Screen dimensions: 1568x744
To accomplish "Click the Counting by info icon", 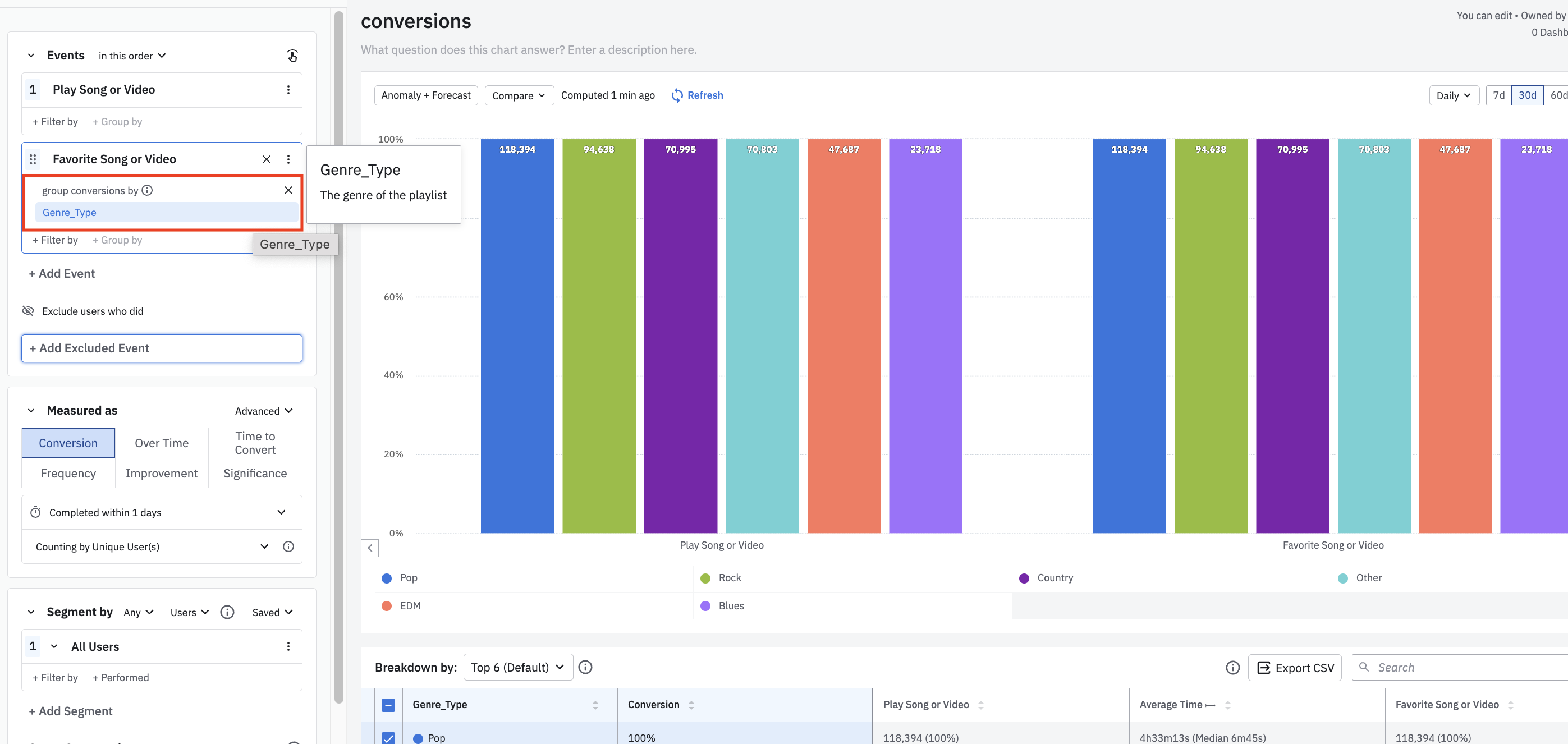I will tap(288, 546).
